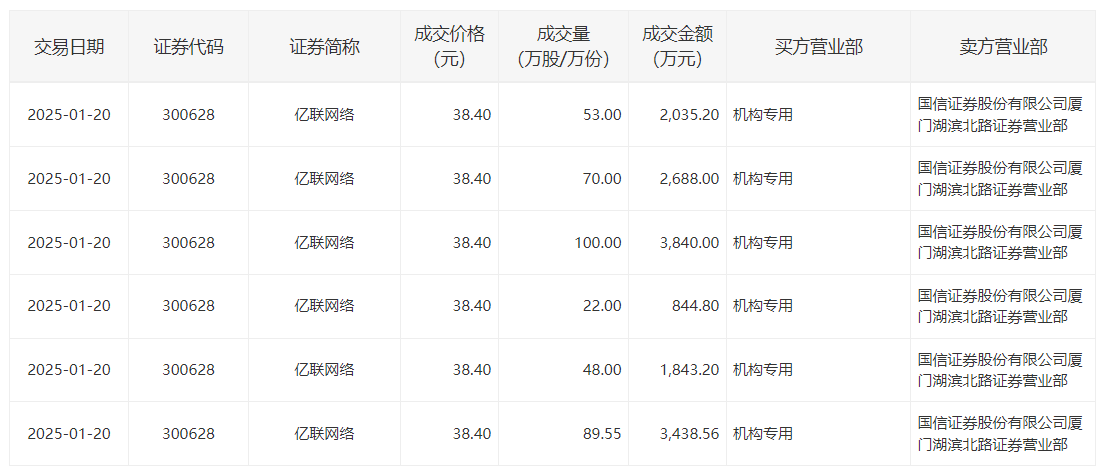Click the 买方营业部 column header

pyautogui.click(x=818, y=47)
